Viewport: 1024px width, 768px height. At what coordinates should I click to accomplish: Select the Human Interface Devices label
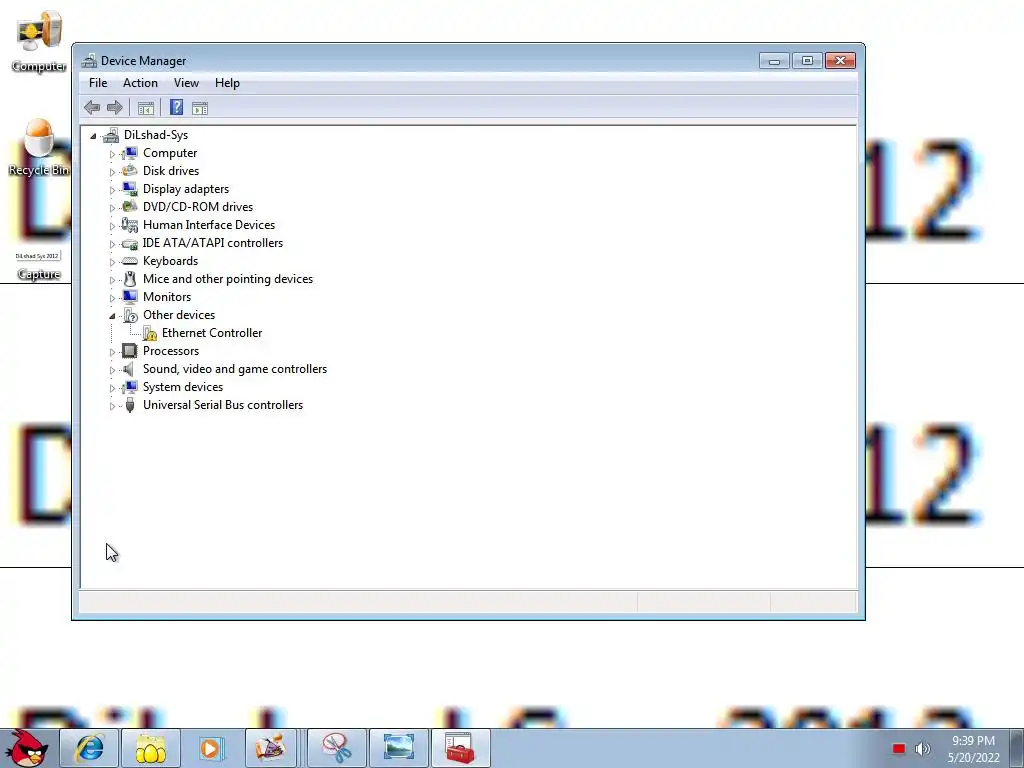coord(209,225)
